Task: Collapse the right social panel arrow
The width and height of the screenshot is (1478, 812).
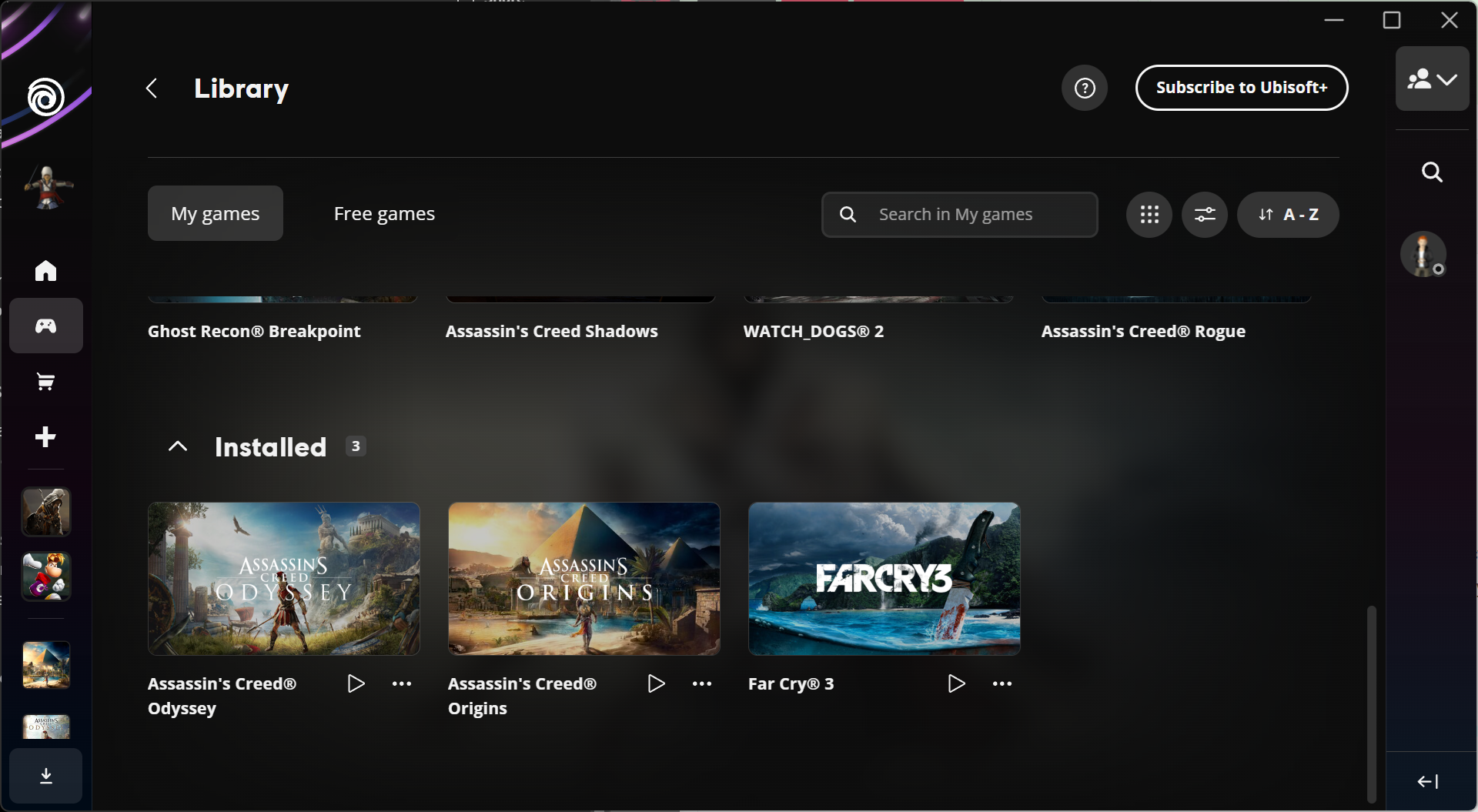Action: [x=1428, y=781]
